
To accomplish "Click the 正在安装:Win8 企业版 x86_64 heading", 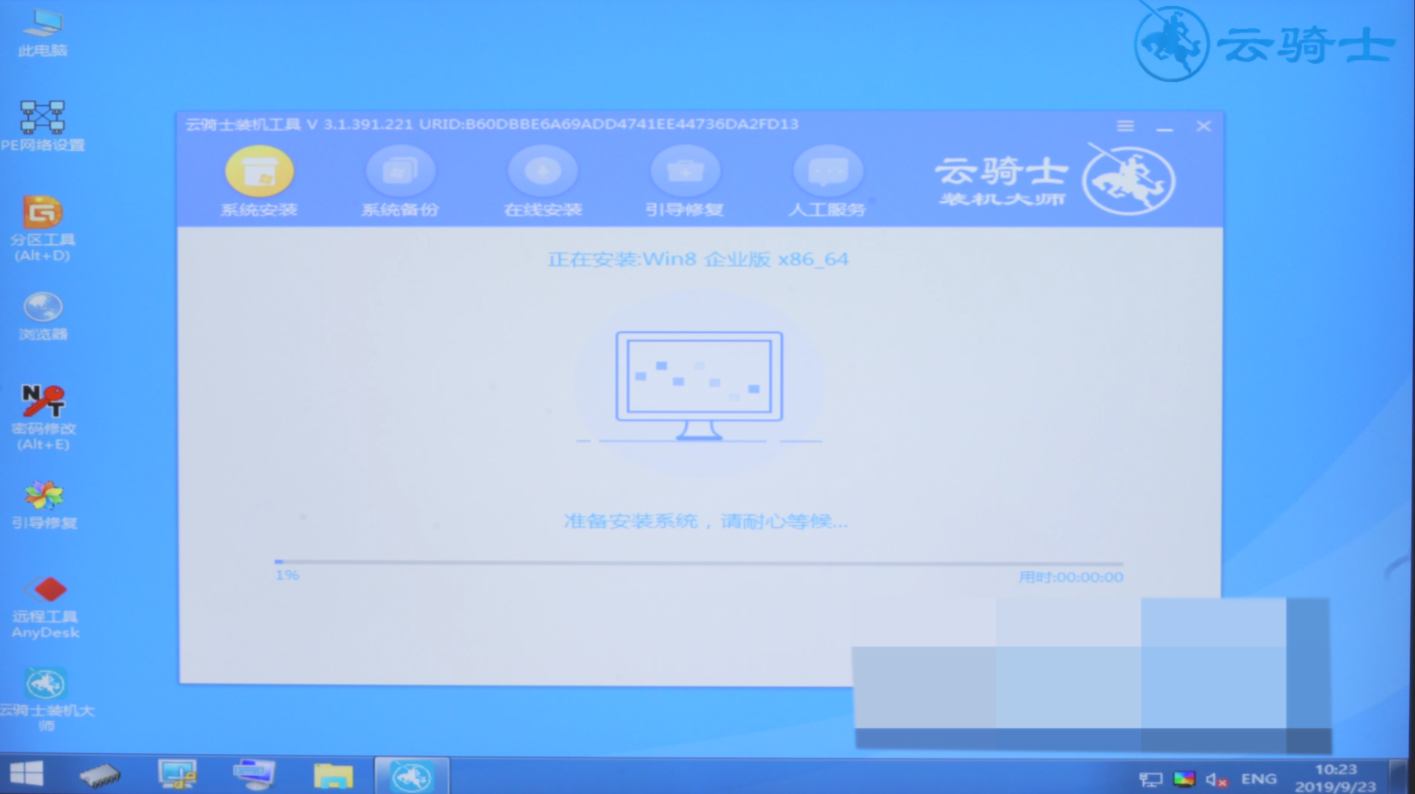I will [x=698, y=259].
